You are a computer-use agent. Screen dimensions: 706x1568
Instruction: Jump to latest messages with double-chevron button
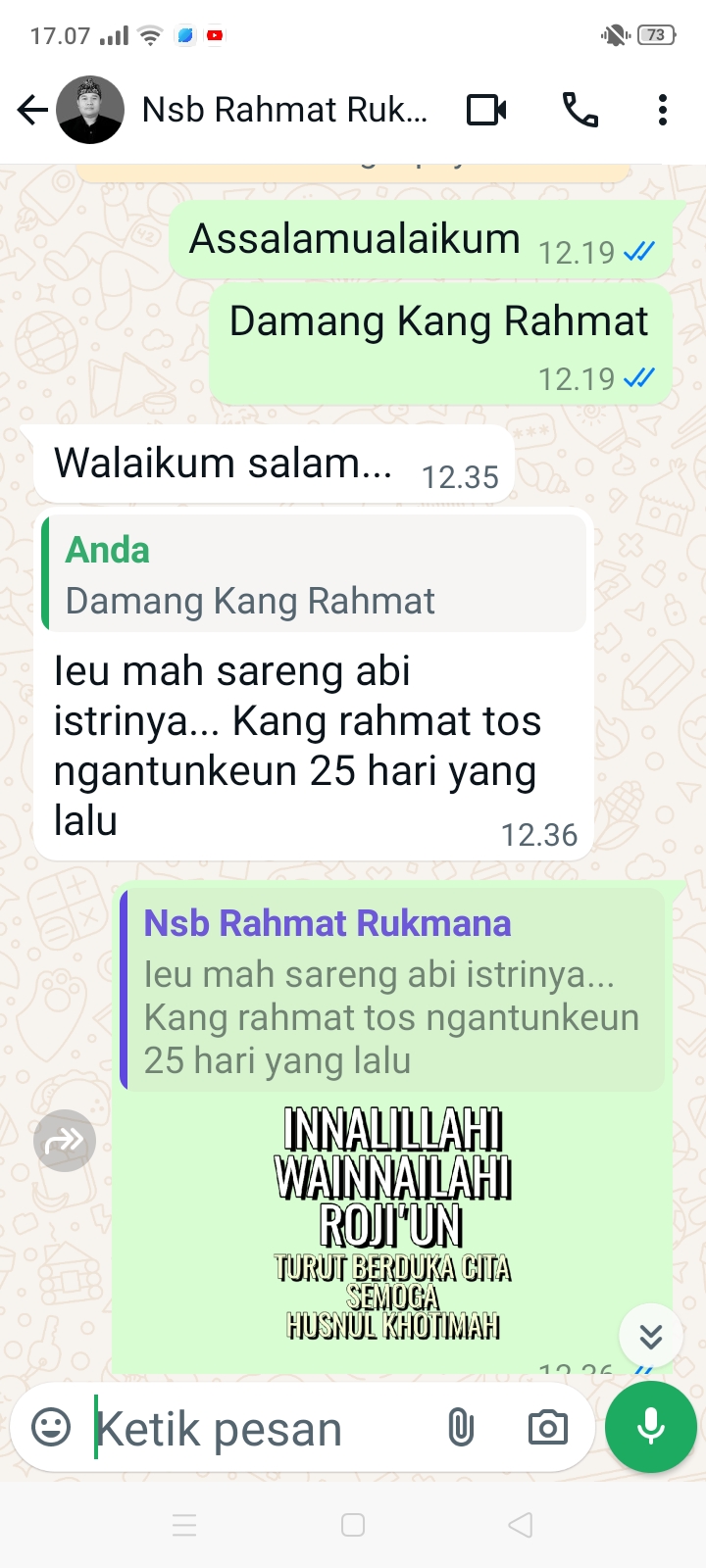(x=651, y=1336)
